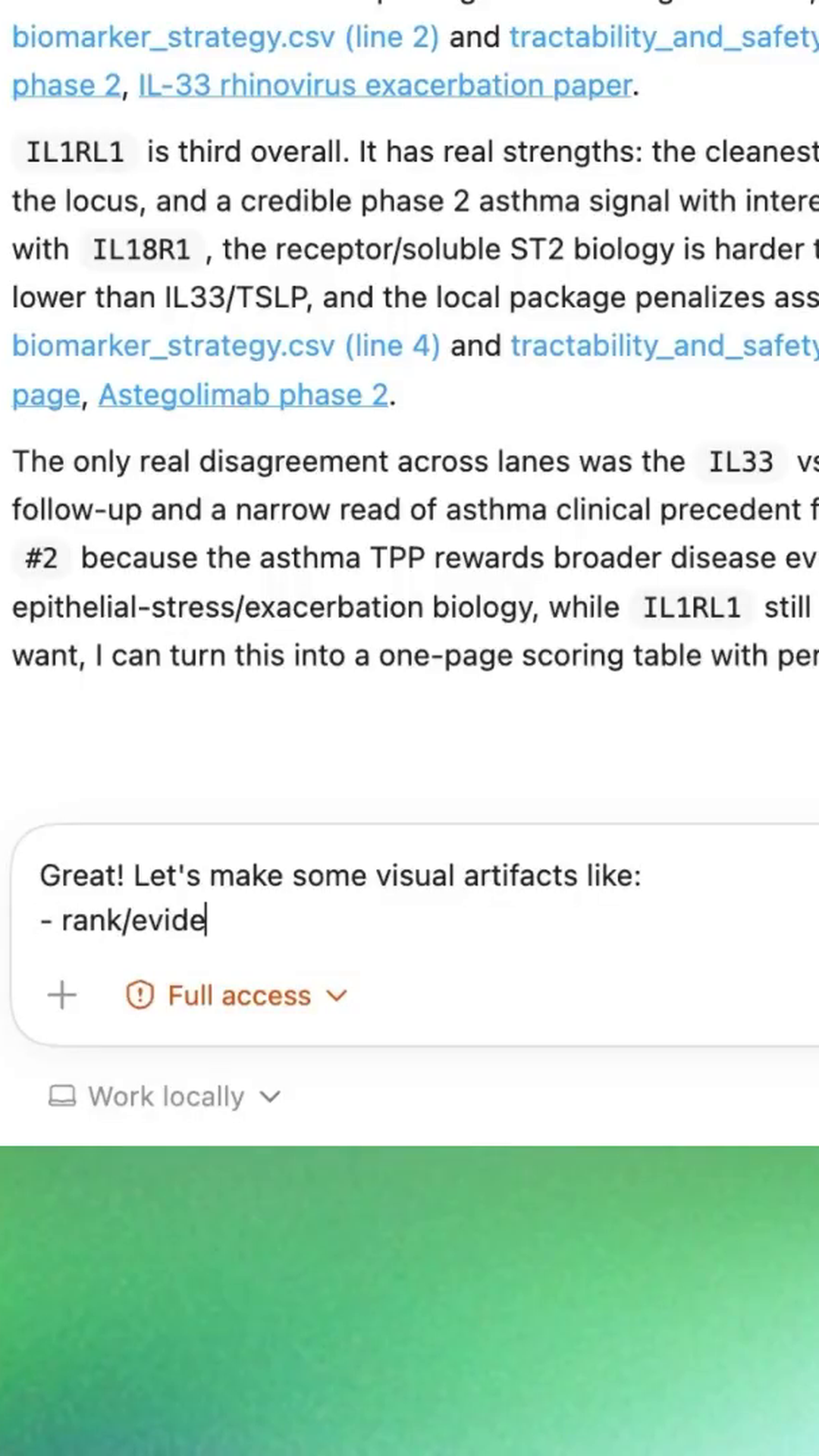Open the attachment menu via plus icon
Image resolution: width=819 pixels, height=1456 pixels.
click(61, 995)
